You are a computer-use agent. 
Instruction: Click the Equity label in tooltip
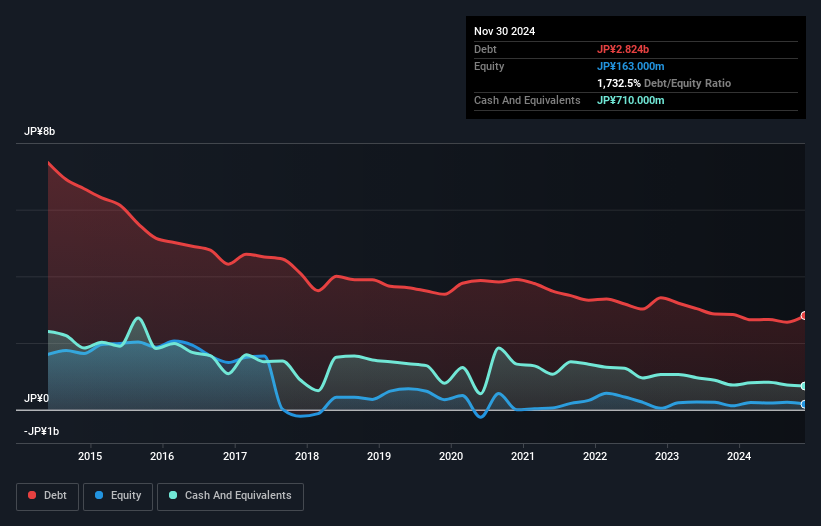pyautogui.click(x=489, y=66)
